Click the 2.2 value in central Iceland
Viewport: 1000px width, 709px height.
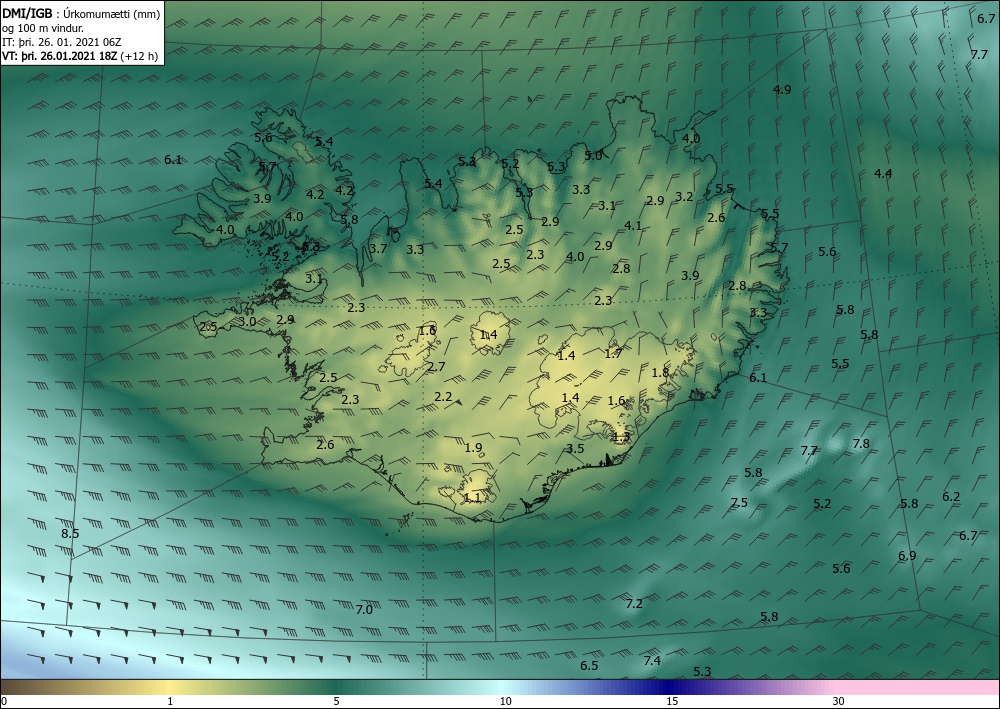443,397
